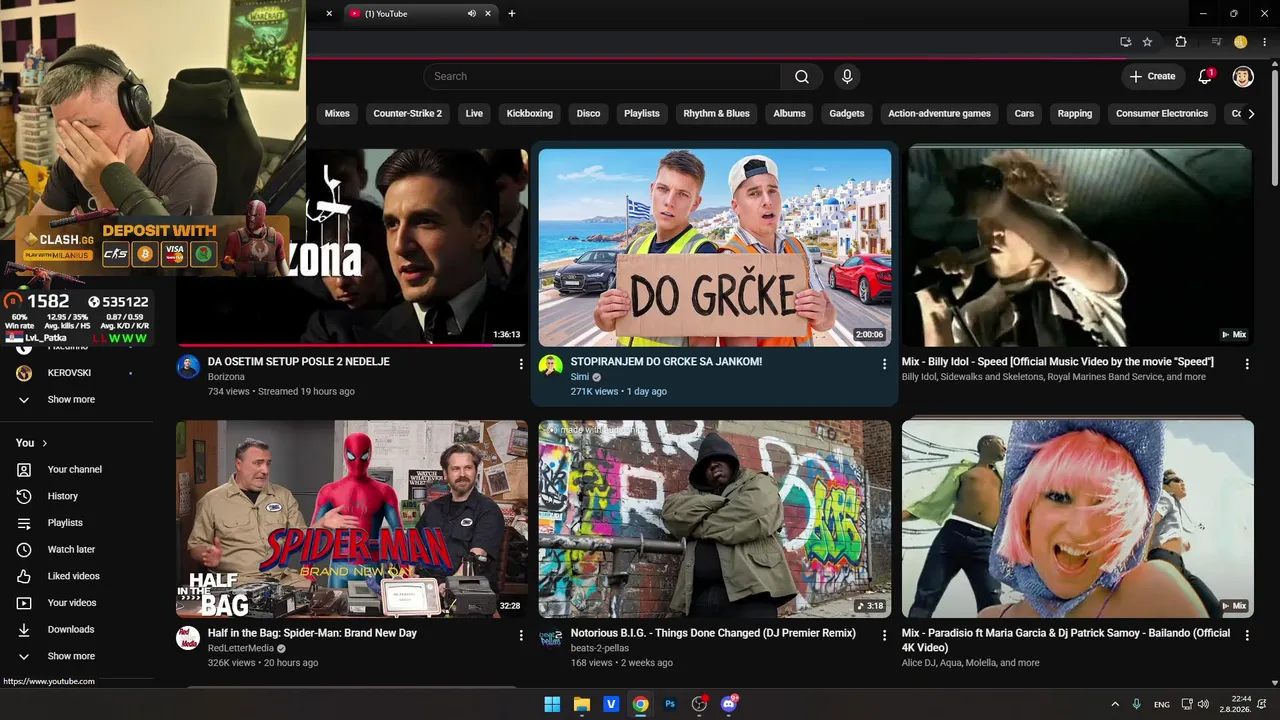Open RedLetterMedia channel avatar
This screenshot has width=1280, height=720.
pyautogui.click(x=188, y=638)
